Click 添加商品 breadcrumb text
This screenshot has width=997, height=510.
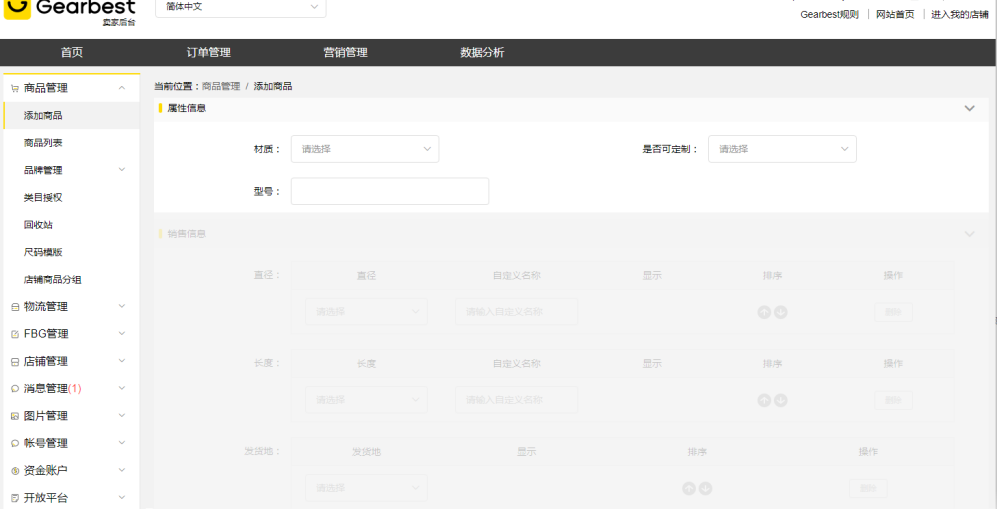tap(273, 86)
